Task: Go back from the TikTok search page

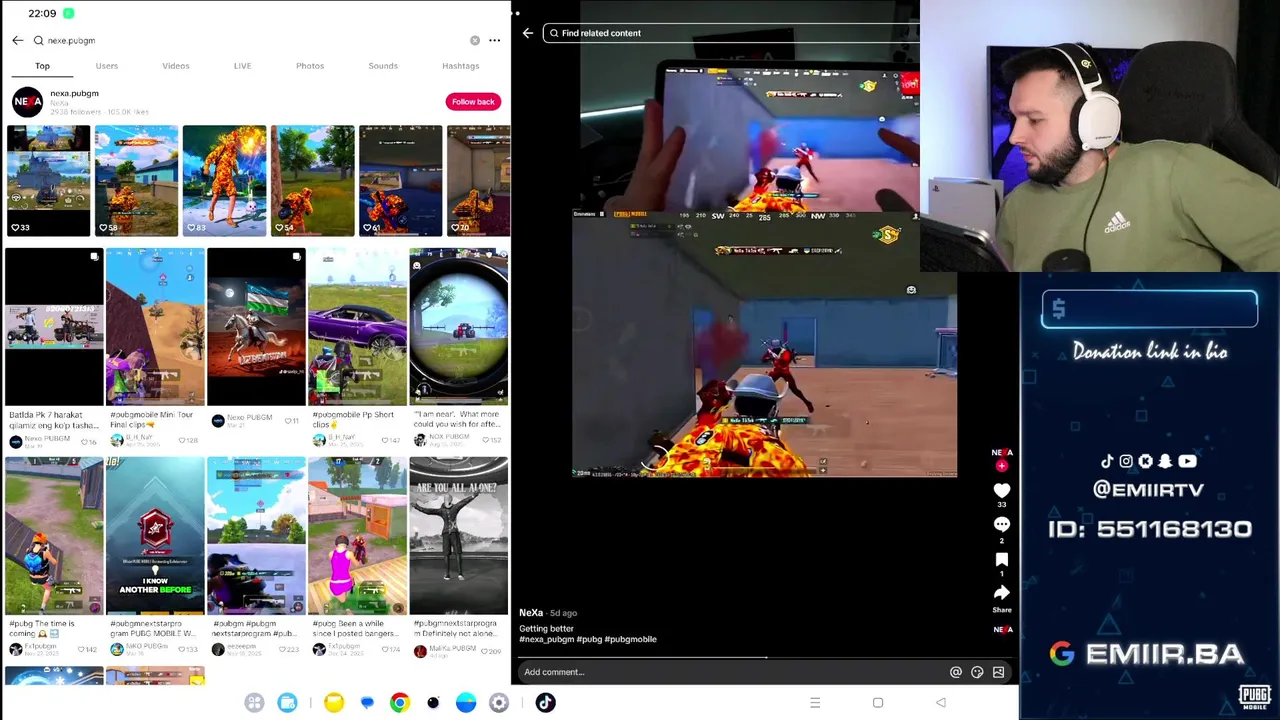Action: click(x=17, y=40)
